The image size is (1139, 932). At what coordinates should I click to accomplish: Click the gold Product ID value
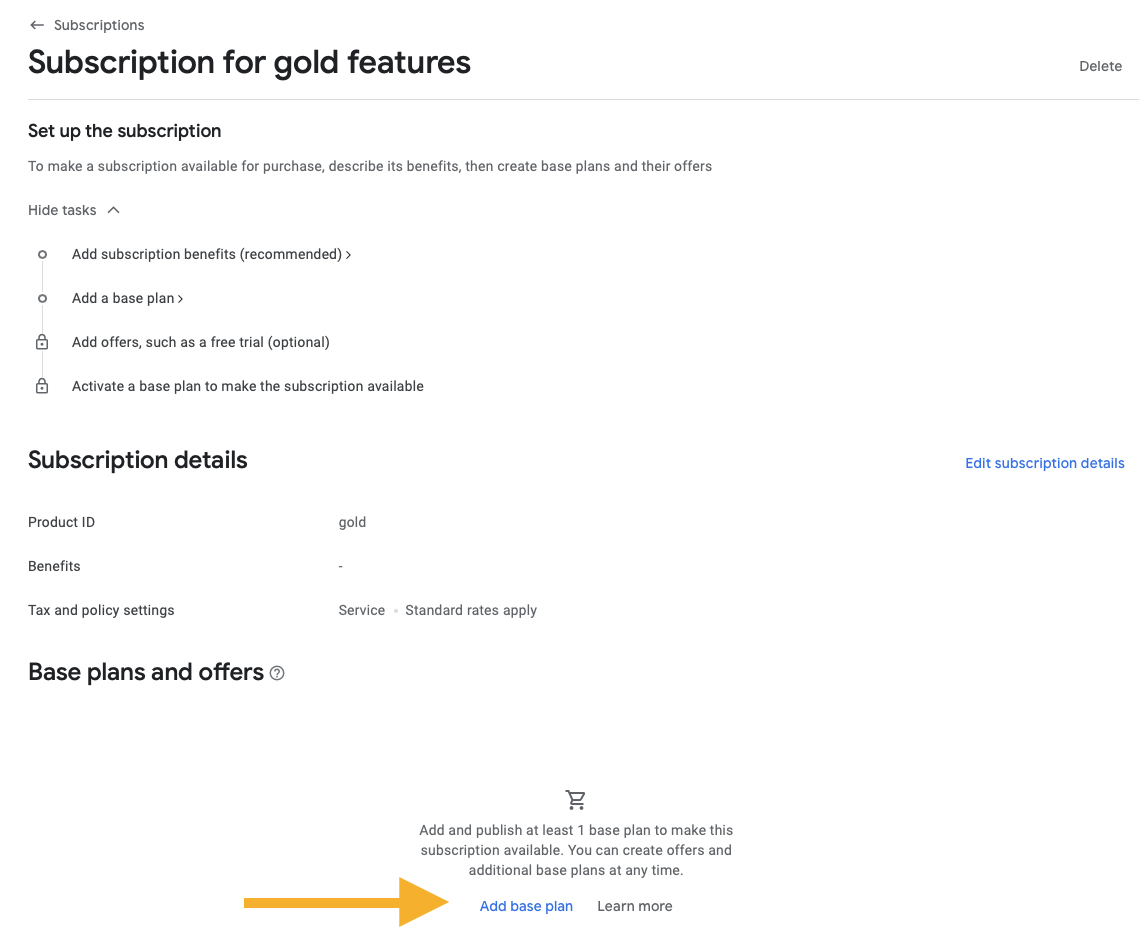pyautogui.click(x=352, y=522)
